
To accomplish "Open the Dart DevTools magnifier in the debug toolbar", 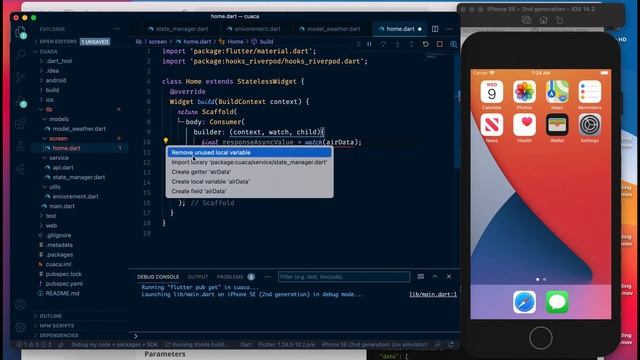I will 453,44.
